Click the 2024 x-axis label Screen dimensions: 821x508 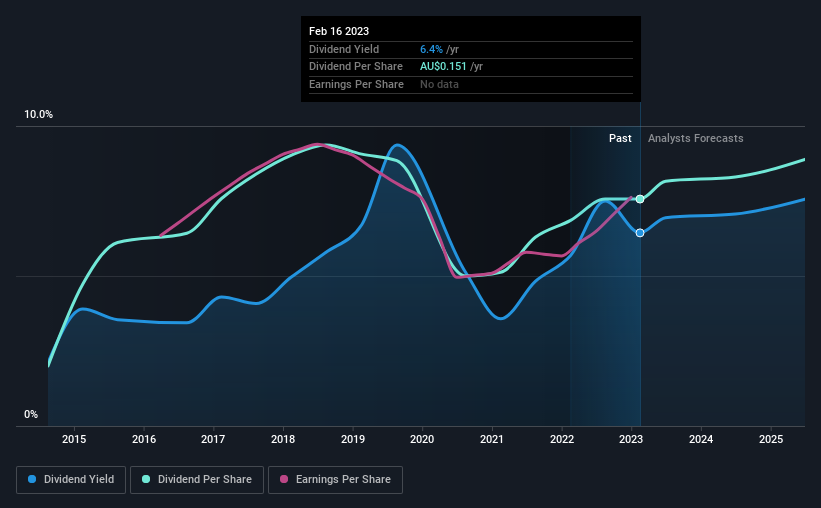(701, 439)
